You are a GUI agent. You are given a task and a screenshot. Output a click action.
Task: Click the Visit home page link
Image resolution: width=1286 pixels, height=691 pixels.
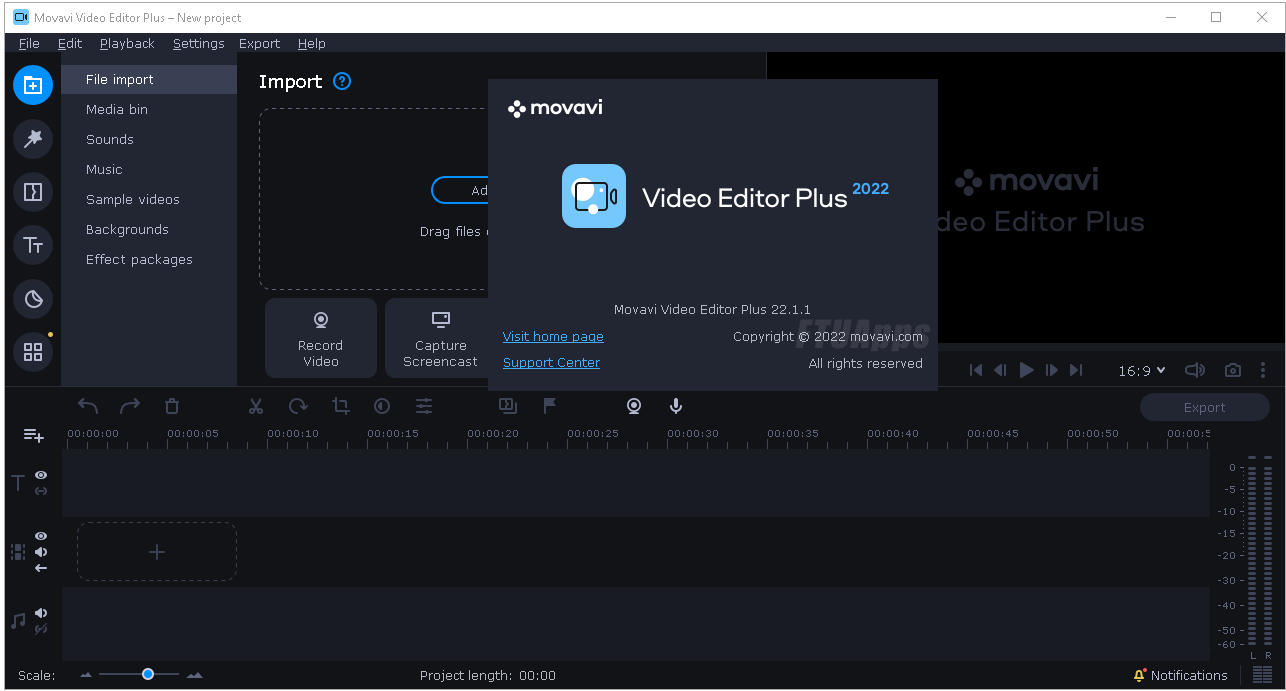pos(553,337)
